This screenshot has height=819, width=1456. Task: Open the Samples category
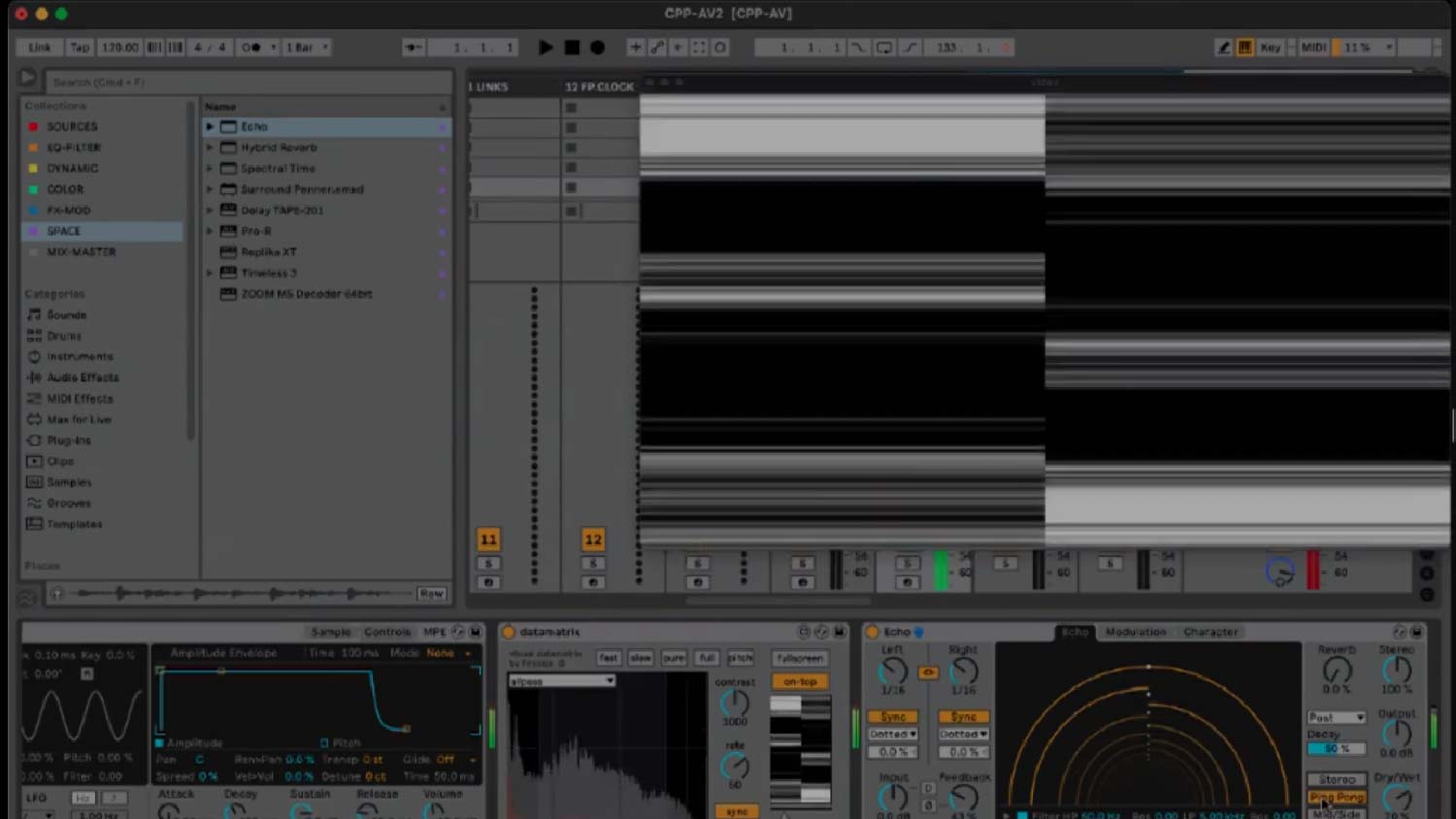click(69, 482)
